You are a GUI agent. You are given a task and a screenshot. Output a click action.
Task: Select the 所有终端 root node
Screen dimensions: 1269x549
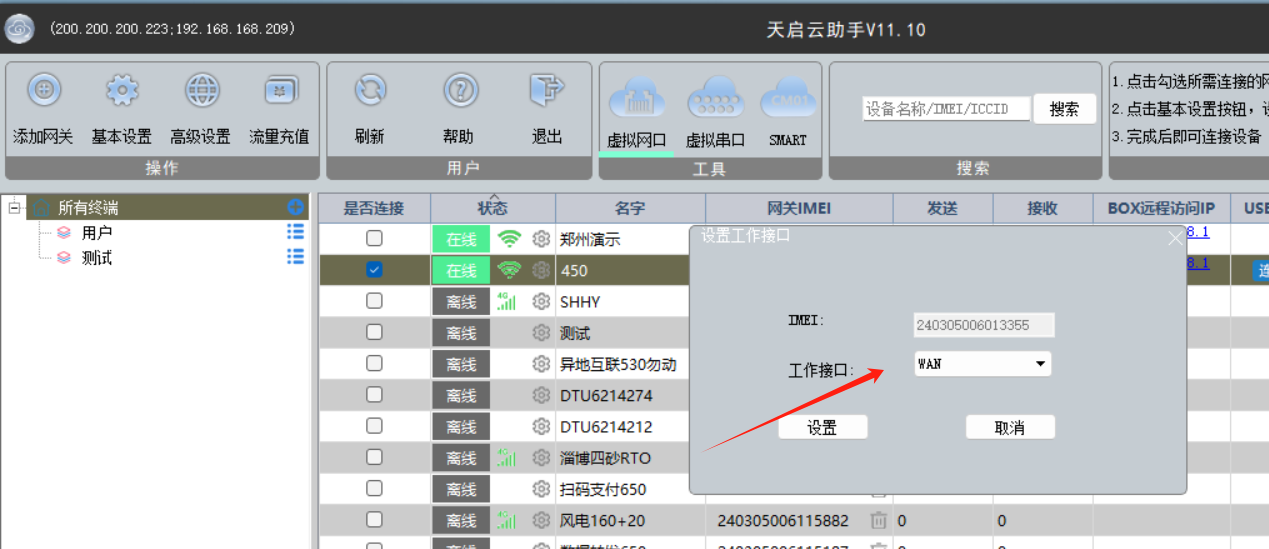pos(88,208)
